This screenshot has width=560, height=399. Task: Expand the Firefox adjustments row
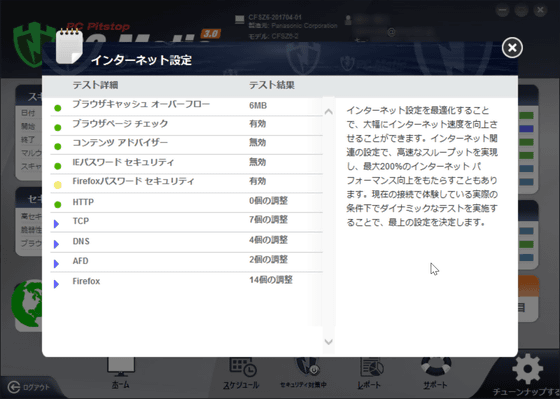(x=56, y=284)
